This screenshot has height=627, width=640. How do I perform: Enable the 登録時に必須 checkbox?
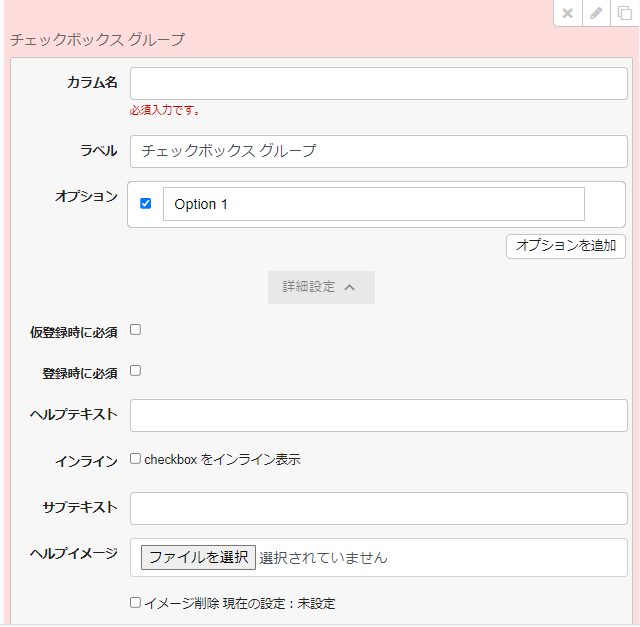click(x=136, y=371)
